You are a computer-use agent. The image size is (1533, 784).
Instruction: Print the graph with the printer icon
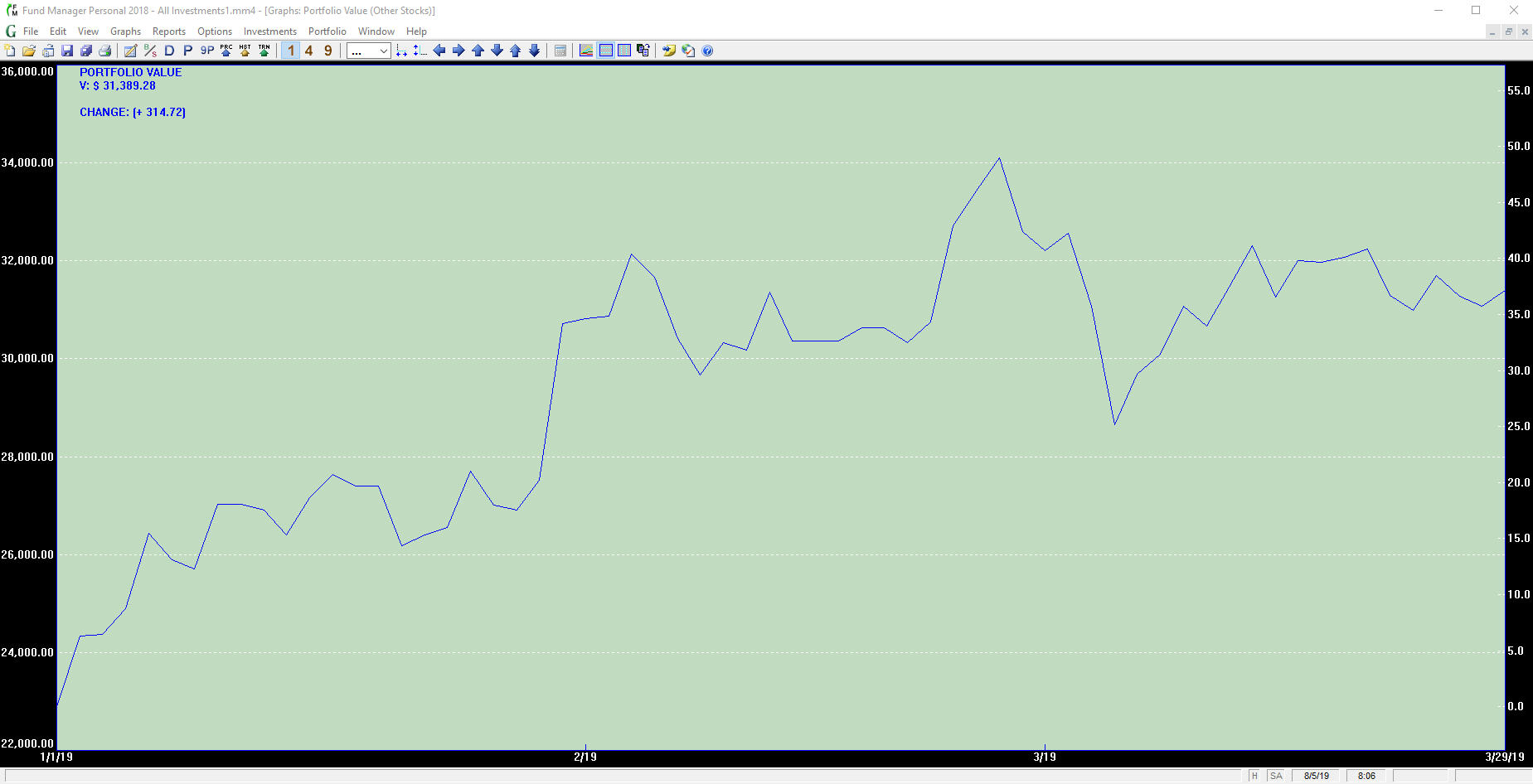coord(105,51)
